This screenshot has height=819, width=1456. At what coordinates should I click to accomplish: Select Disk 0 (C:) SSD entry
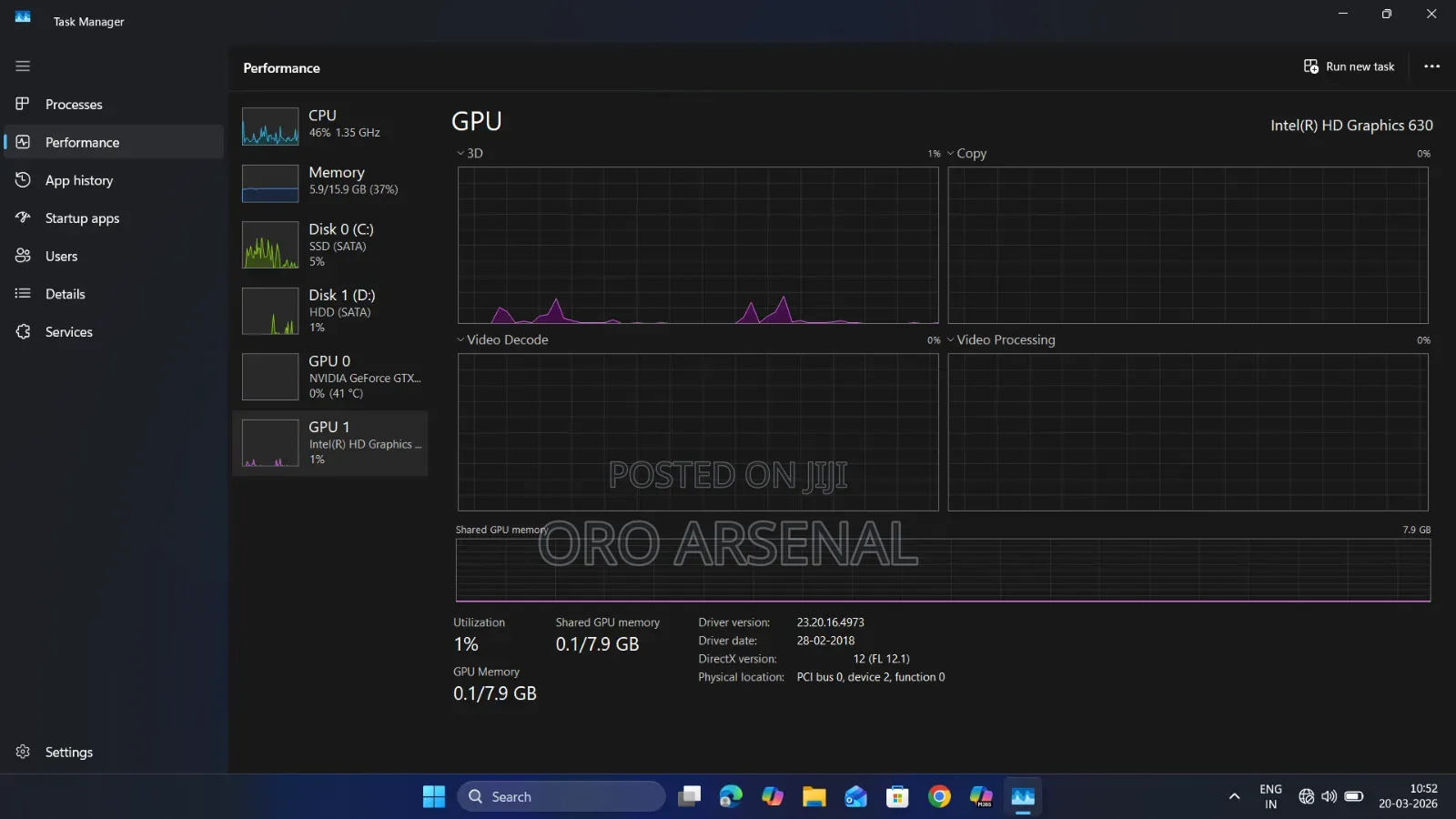[x=330, y=245]
